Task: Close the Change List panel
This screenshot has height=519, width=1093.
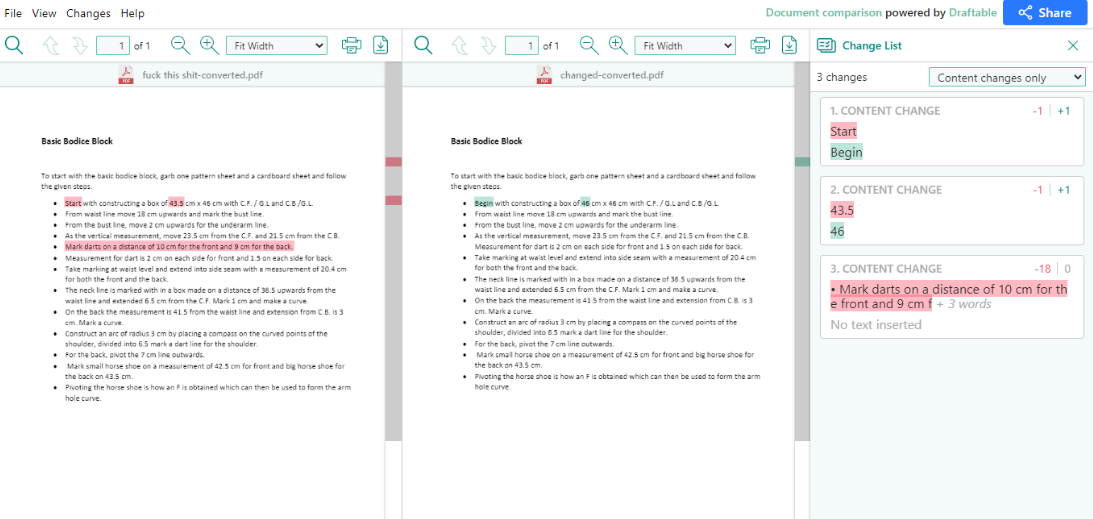Action: click(1073, 45)
